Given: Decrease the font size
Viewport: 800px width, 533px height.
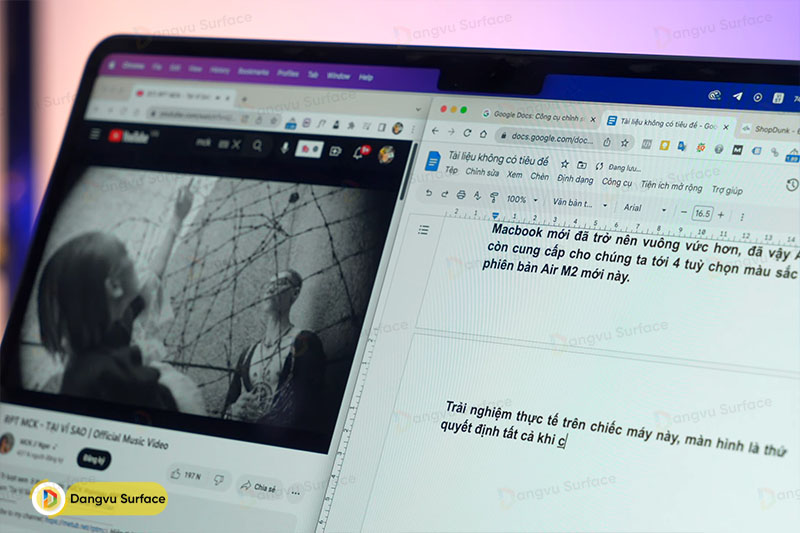Looking at the screenshot, I should point(684,212).
